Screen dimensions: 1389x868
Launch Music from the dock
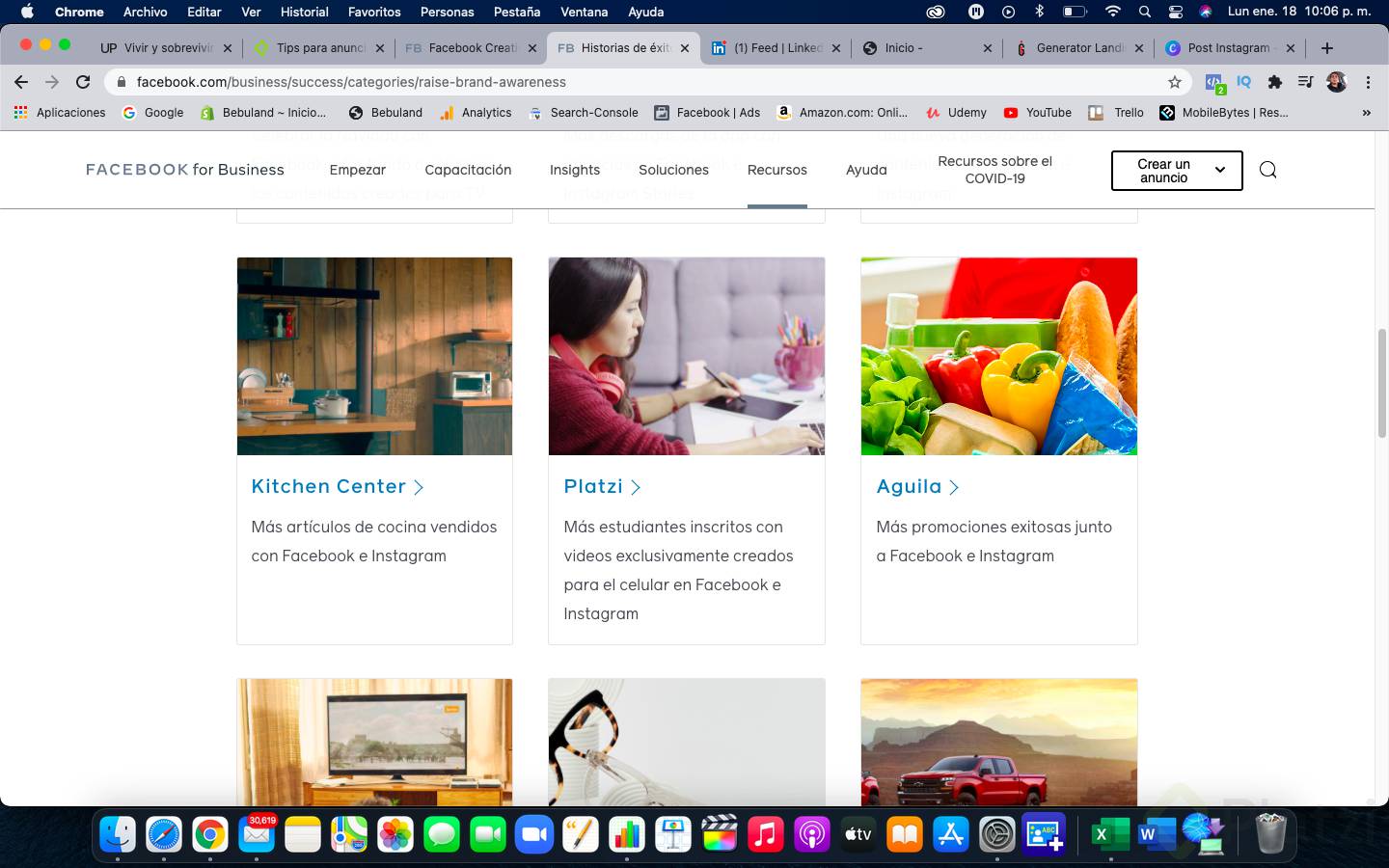(766, 834)
